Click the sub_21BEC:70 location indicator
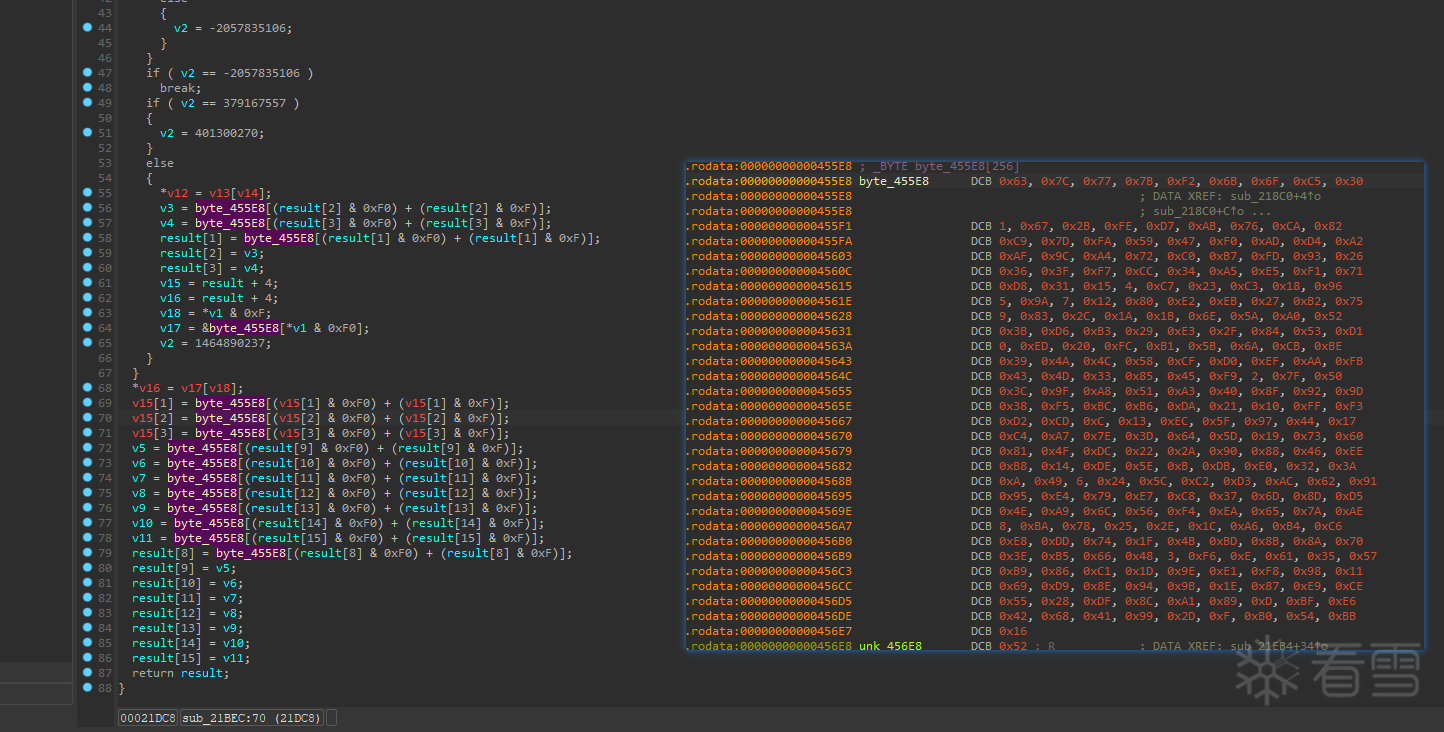Screen dimensions: 1444x732 point(251,718)
